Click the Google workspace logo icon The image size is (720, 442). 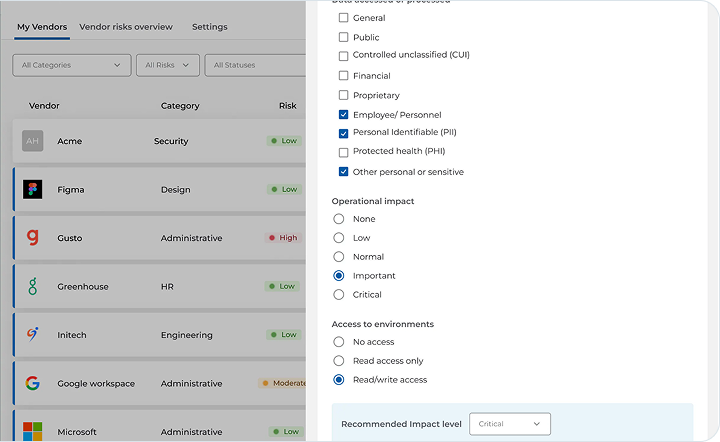pos(33,383)
